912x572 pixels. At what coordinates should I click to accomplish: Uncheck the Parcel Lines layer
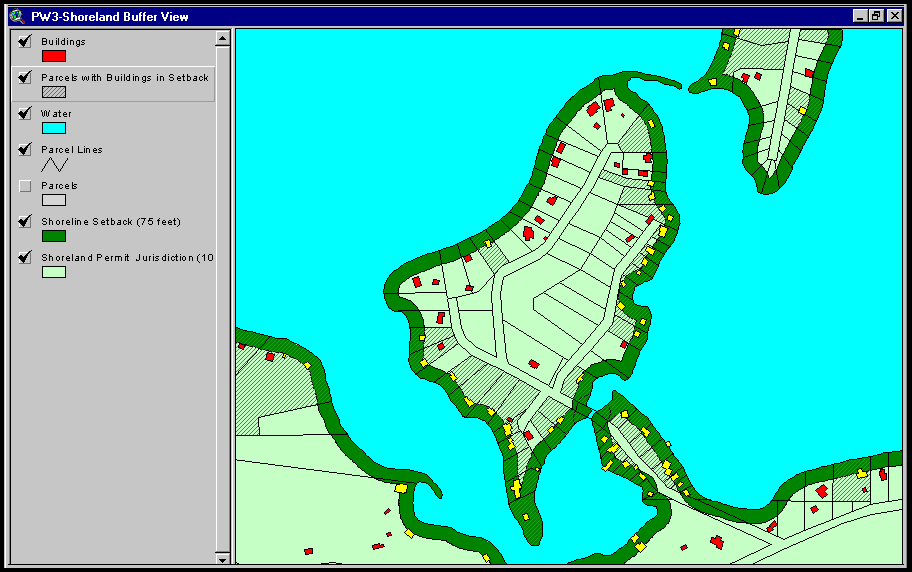coord(24,150)
